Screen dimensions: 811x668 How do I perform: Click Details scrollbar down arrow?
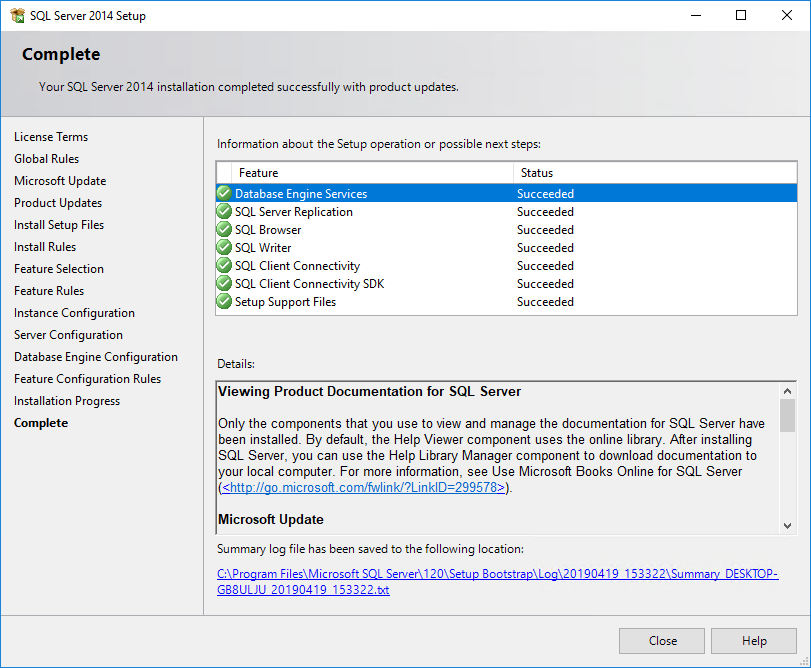787,526
